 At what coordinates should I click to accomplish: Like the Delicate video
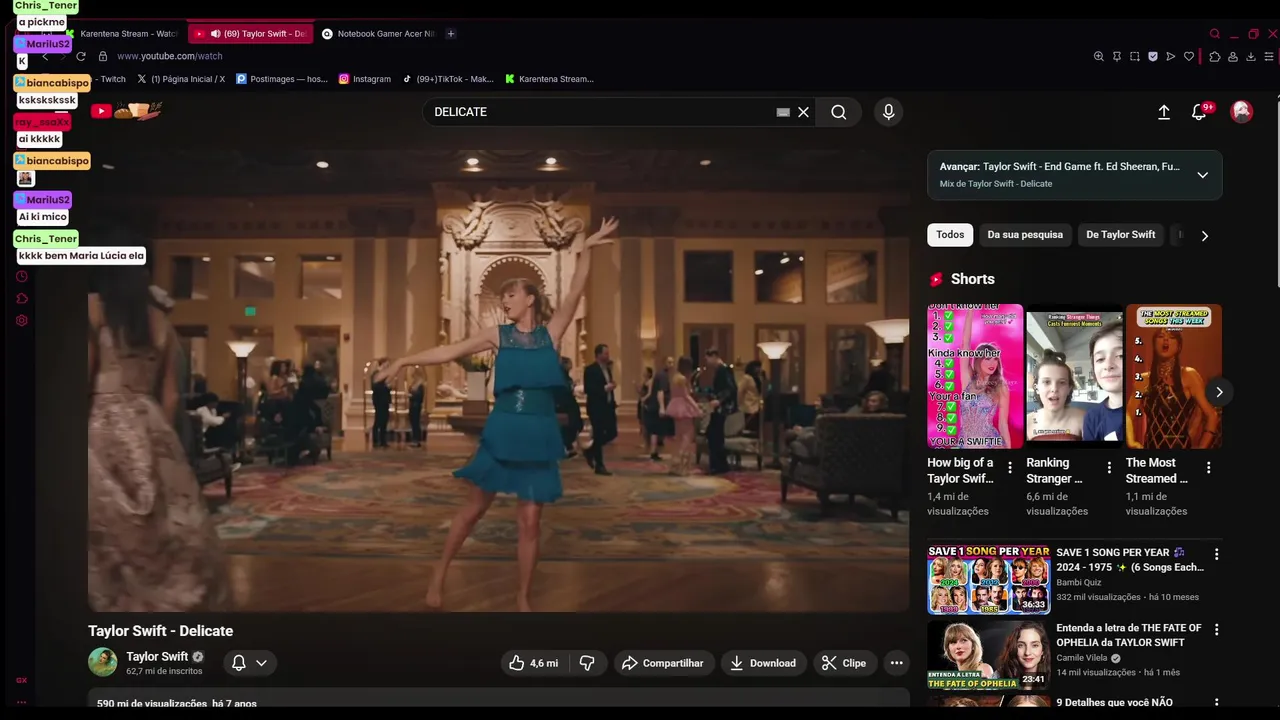[533, 663]
